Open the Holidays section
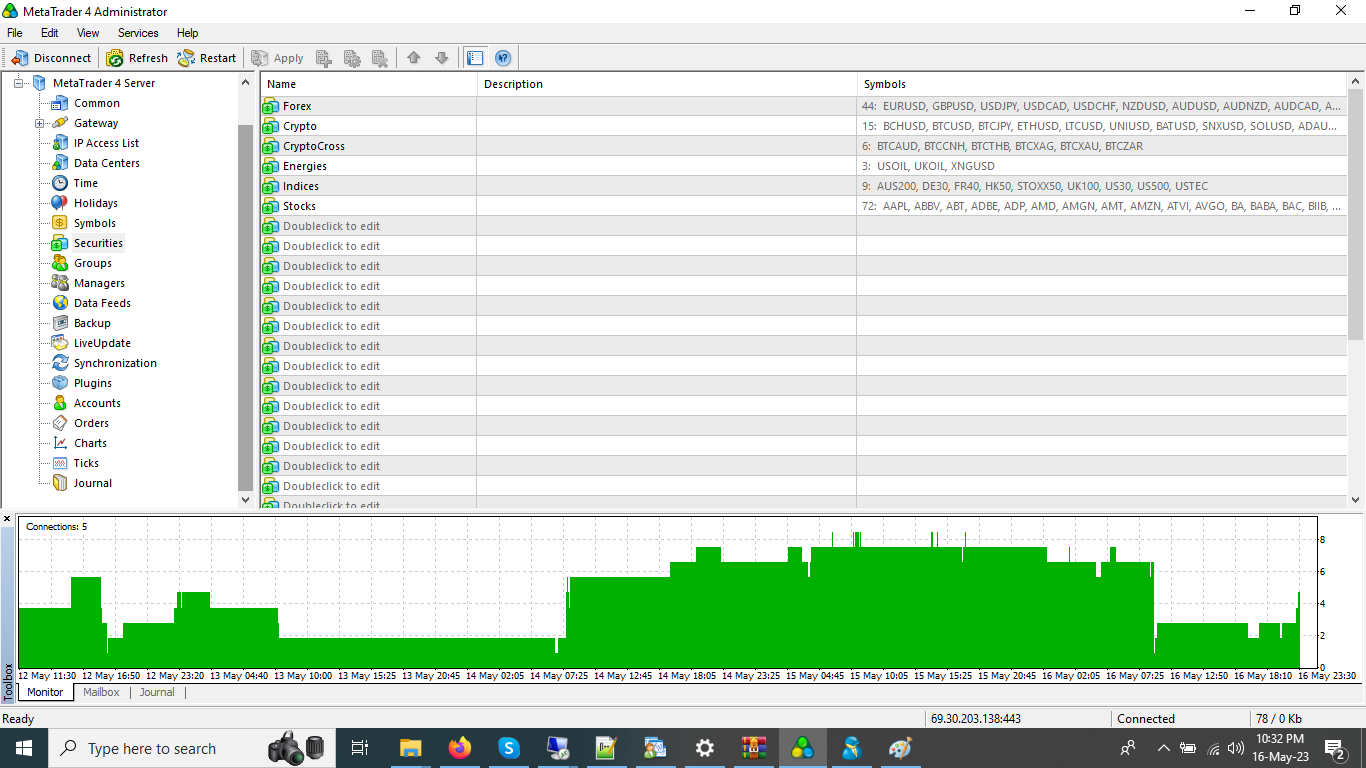 click(x=95, y=203)
